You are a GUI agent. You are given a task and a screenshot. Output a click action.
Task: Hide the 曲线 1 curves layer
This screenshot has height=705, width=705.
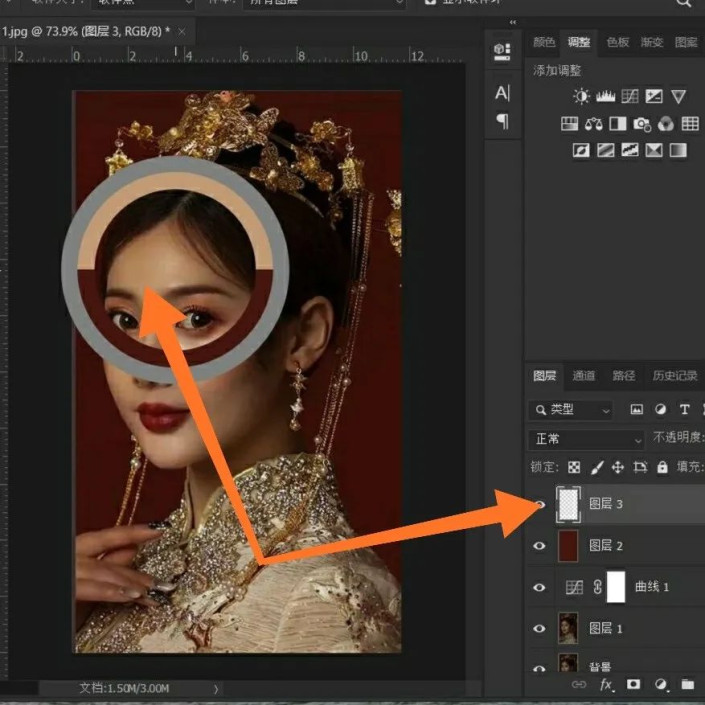point(540,587)
